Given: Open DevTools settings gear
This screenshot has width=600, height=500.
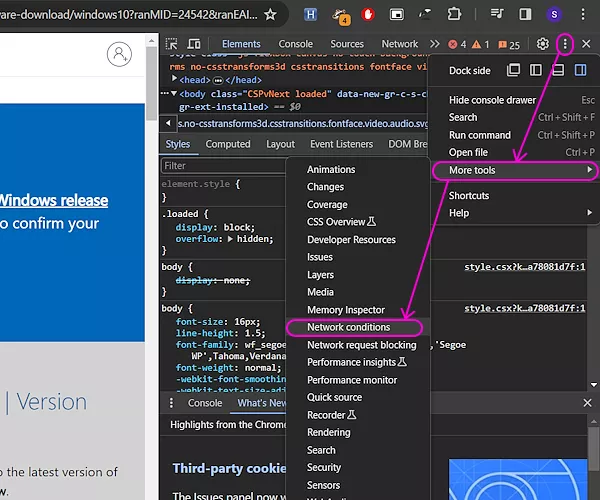Looking at the screenshot, I should click(543, 44).
